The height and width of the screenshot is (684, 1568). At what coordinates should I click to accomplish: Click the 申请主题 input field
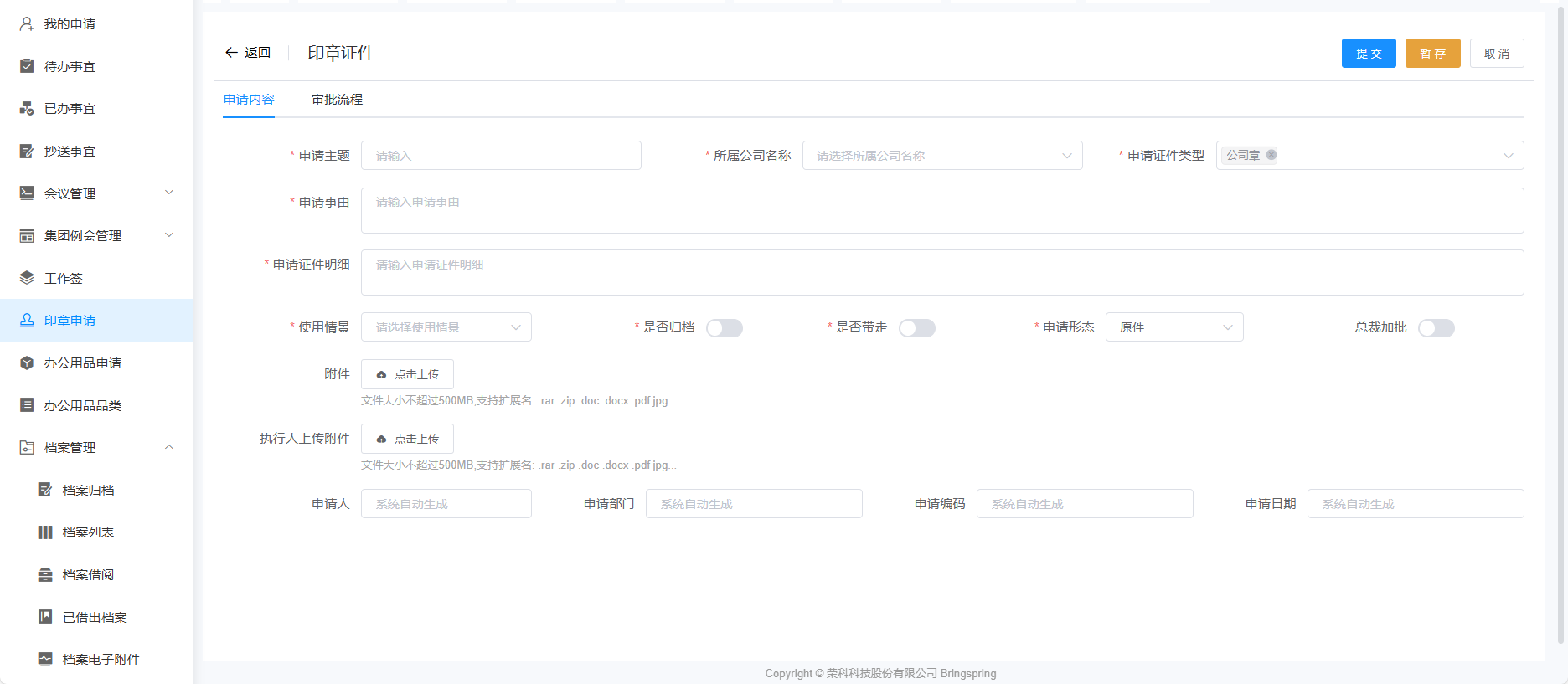point(501,156)
